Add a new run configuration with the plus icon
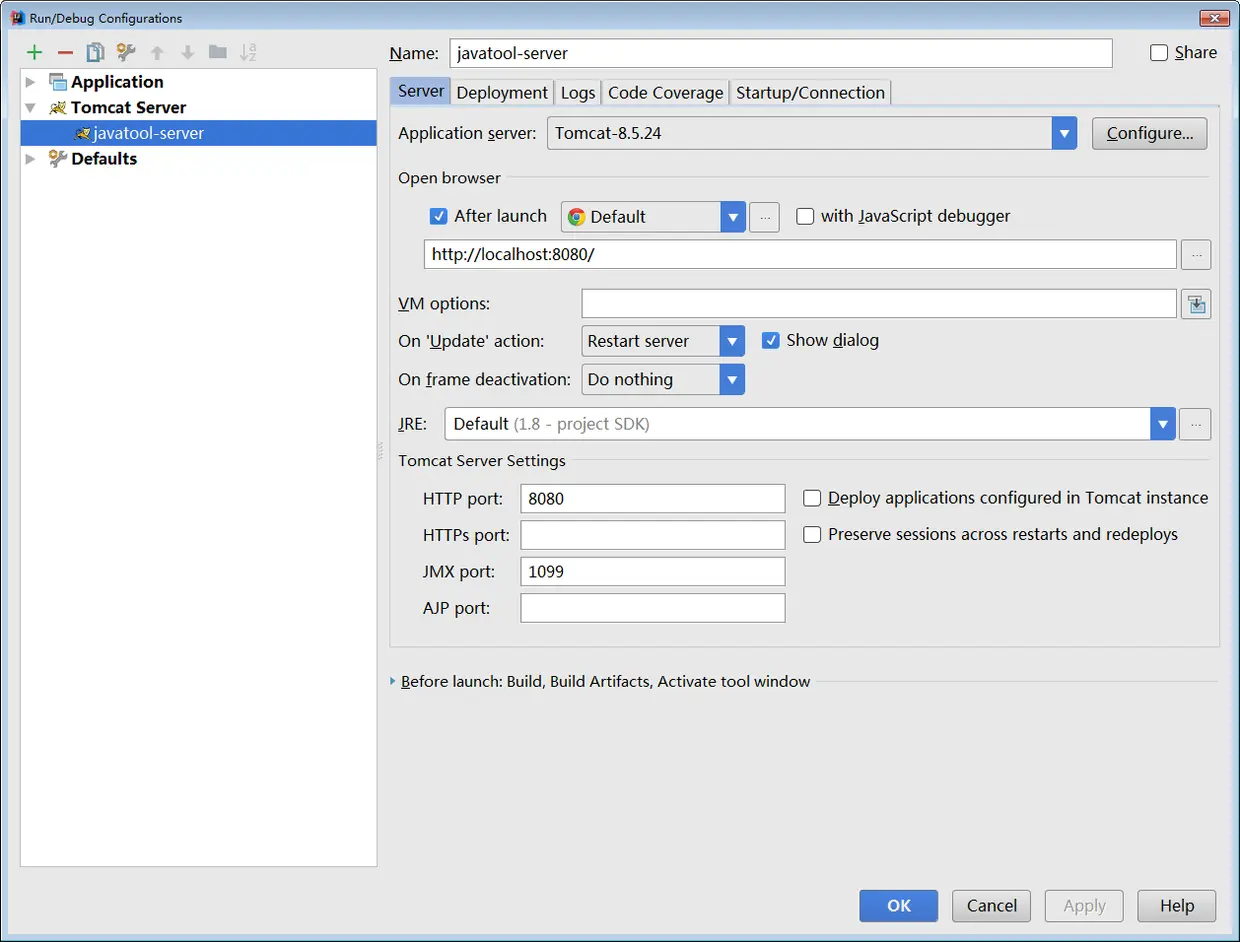The height and width of the screenshot is (942, 1240). pyautogui.click(x=35, y=52)
